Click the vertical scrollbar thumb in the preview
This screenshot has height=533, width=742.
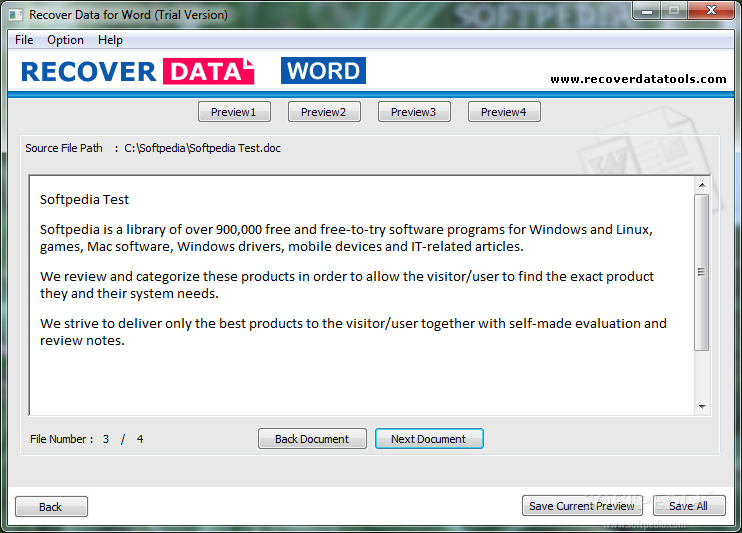click(x=702, y=272)
